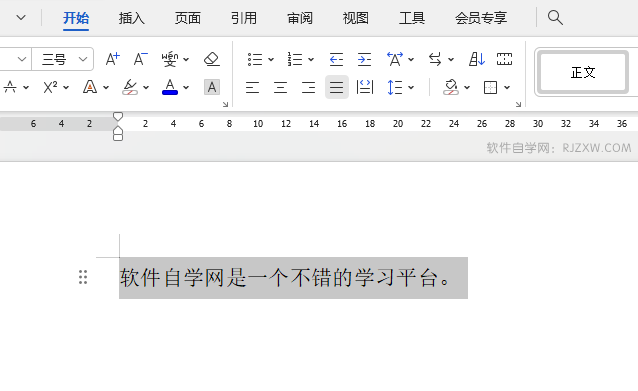Viewport: 638px width, 391px height.
Task: Apply paragraph shading fill
Action: 451,87
